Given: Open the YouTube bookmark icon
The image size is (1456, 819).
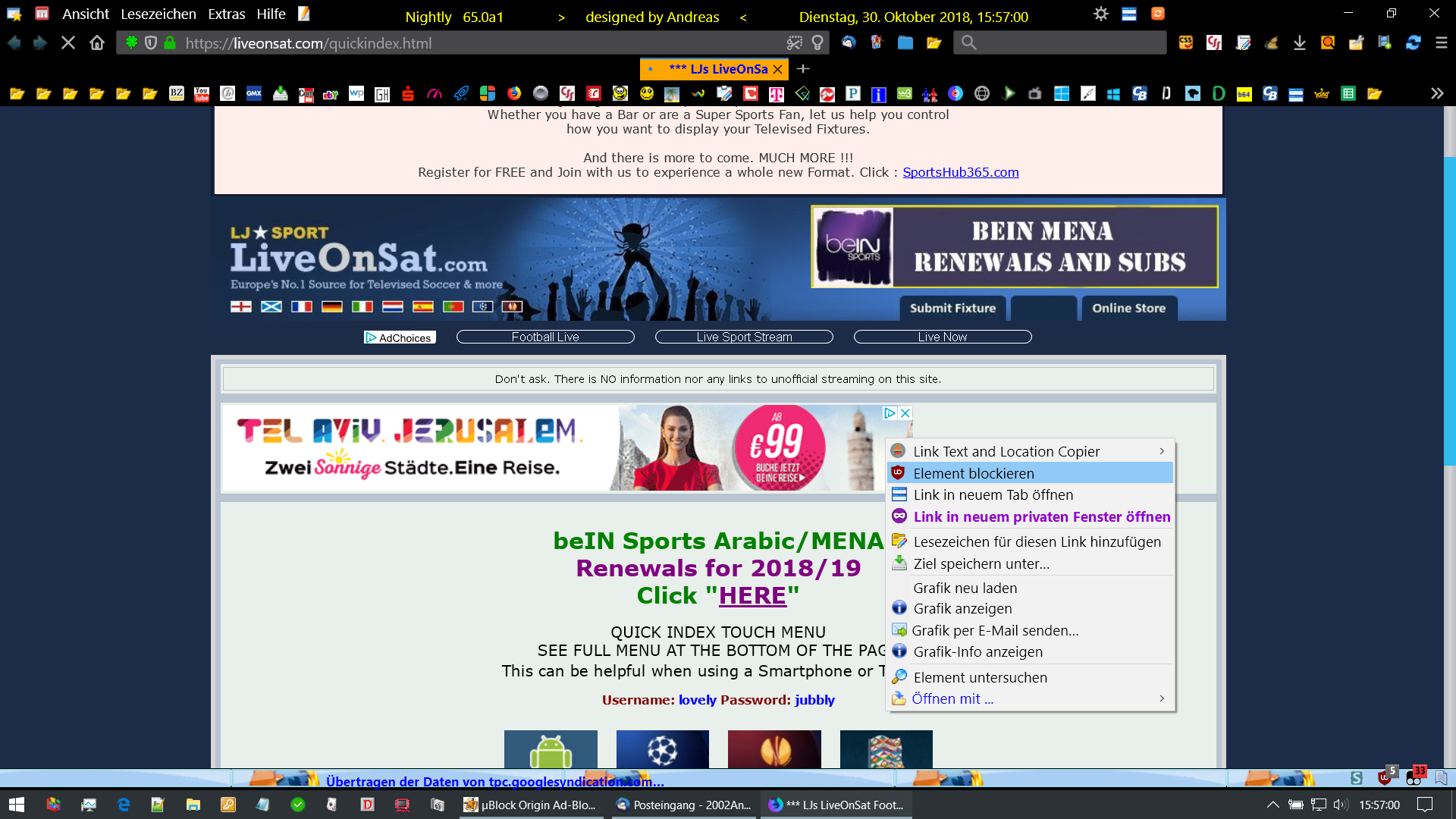Looking at the screenshot, I should tap(202, 93).
